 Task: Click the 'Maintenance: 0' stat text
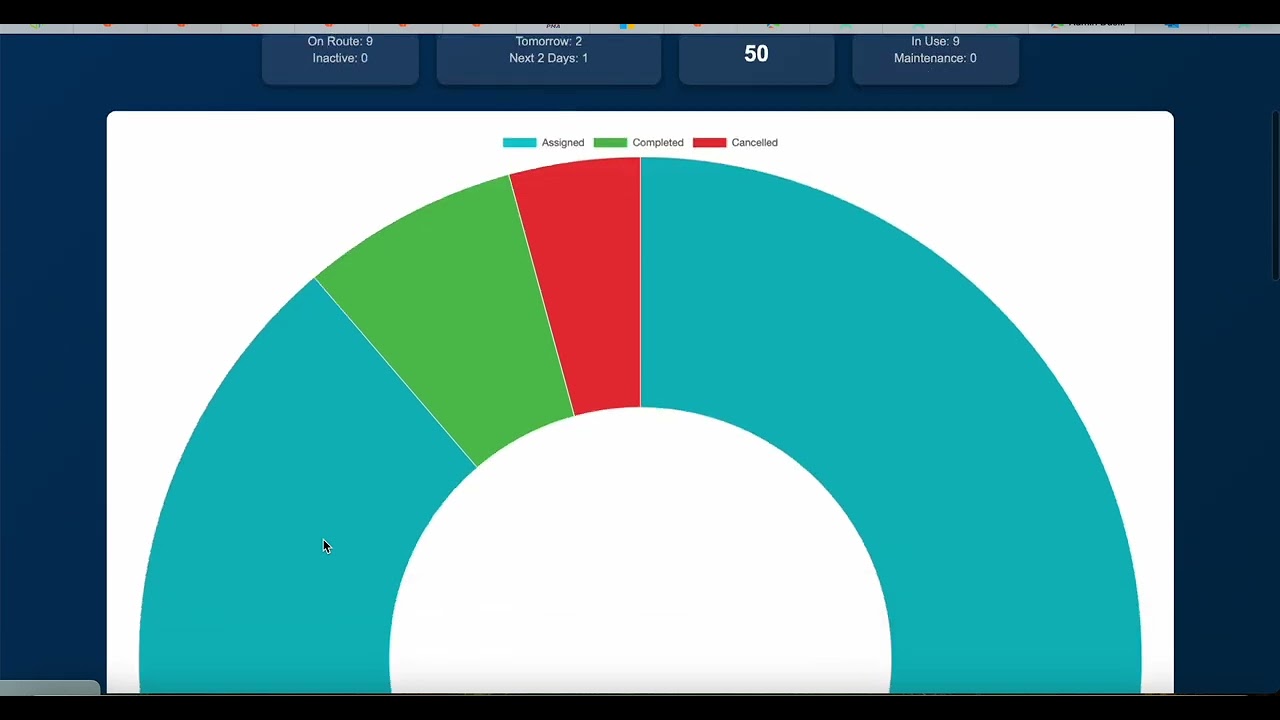click(935, 58)
